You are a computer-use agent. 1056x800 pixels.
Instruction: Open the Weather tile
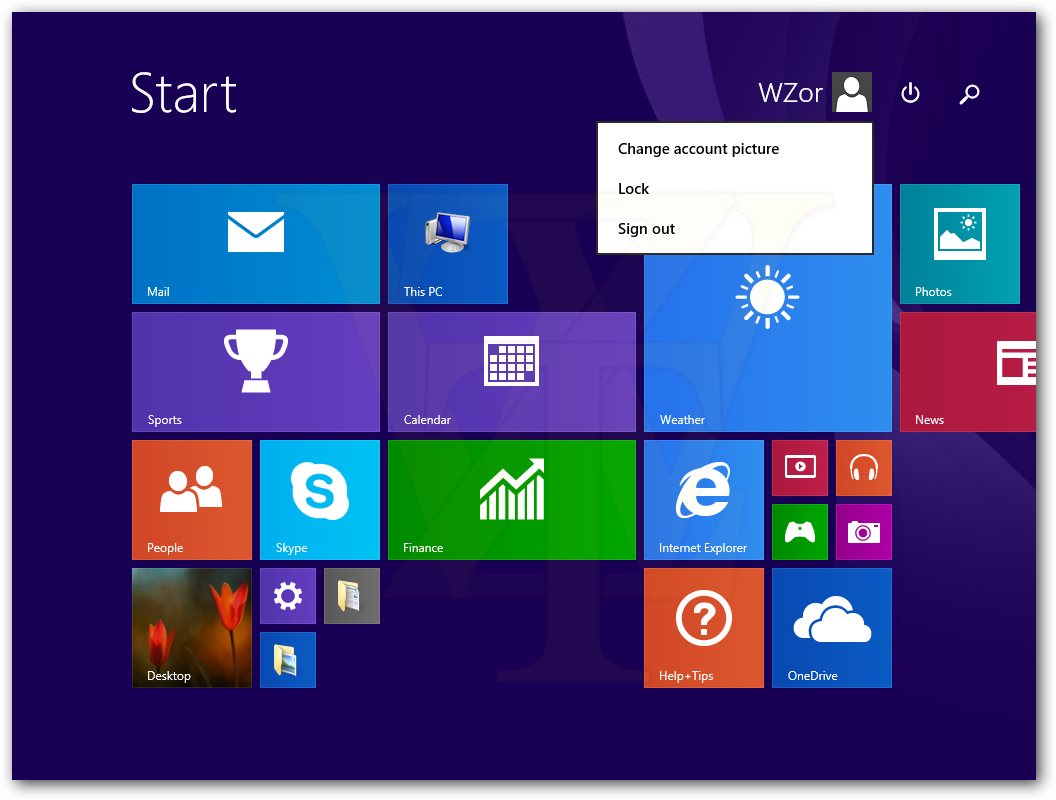coord(768,343)
